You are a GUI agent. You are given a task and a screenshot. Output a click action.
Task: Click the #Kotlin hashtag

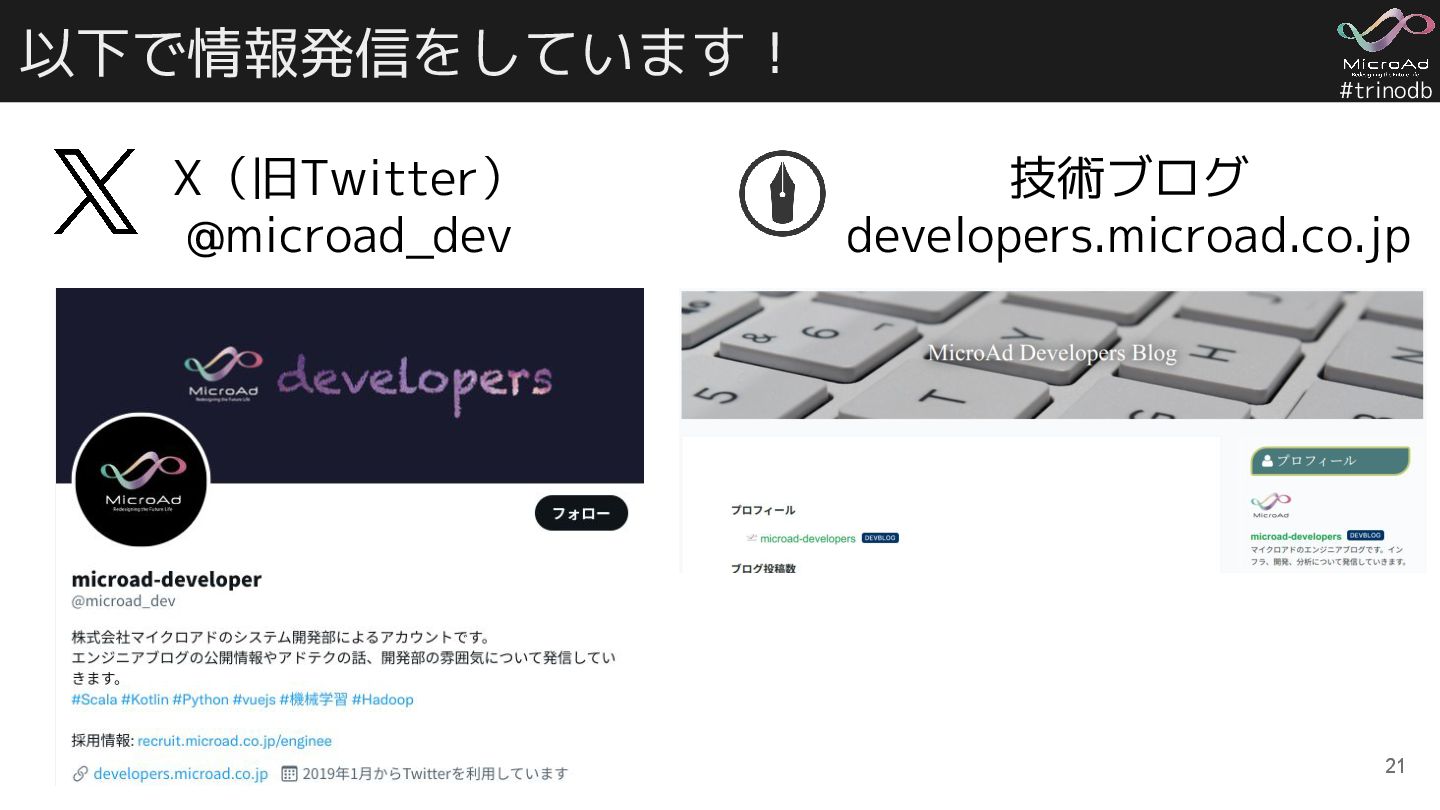[144, 699]
